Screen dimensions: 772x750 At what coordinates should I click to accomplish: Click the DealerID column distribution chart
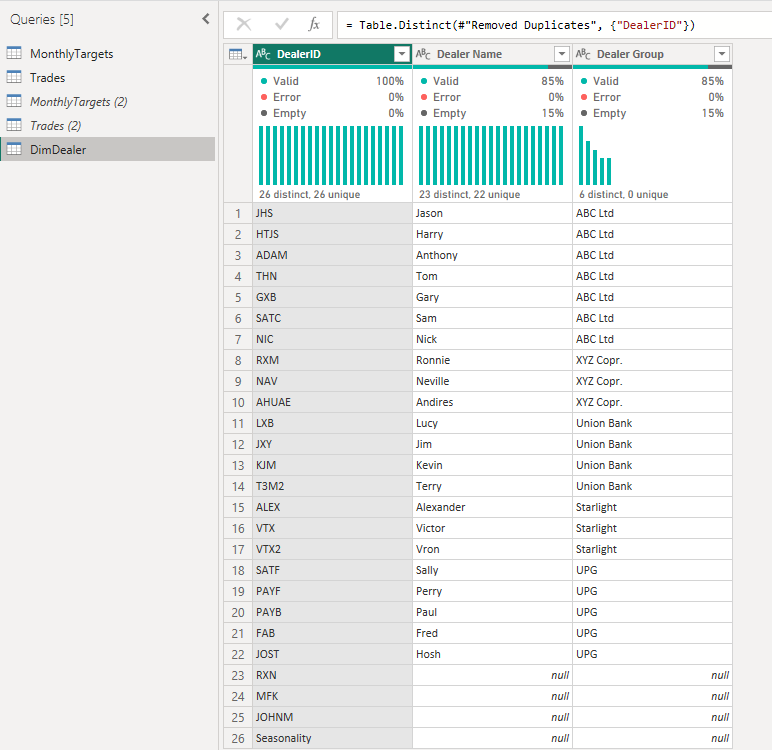pos(331,156)
